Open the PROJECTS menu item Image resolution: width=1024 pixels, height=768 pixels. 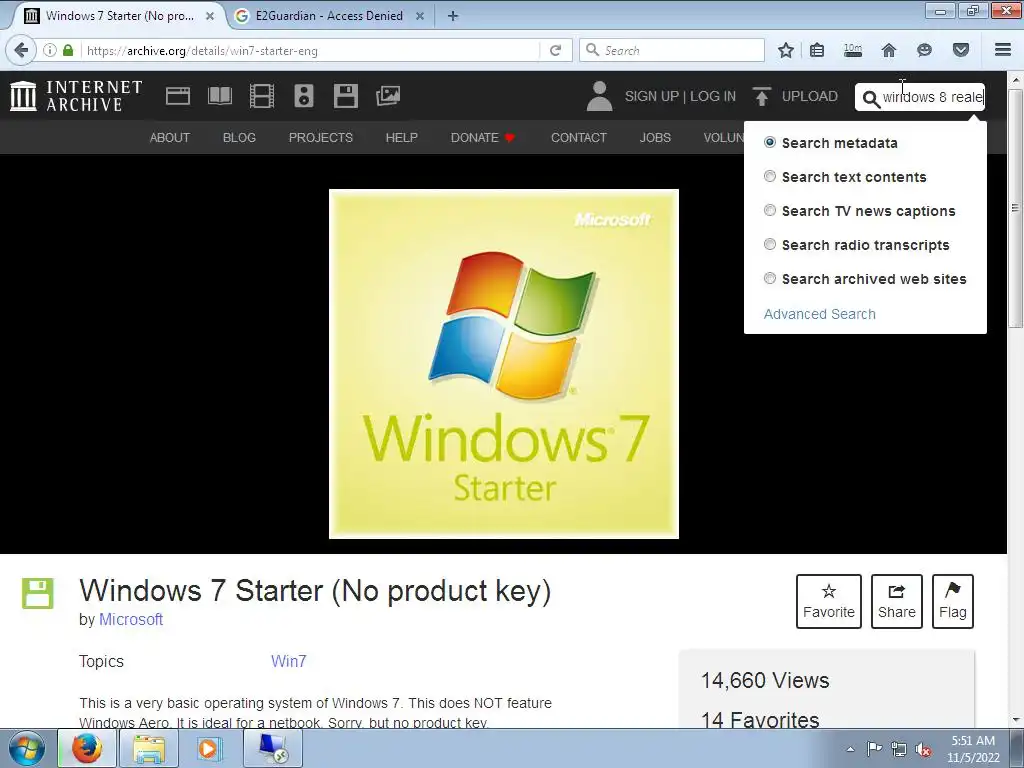(x=321, y=138)
